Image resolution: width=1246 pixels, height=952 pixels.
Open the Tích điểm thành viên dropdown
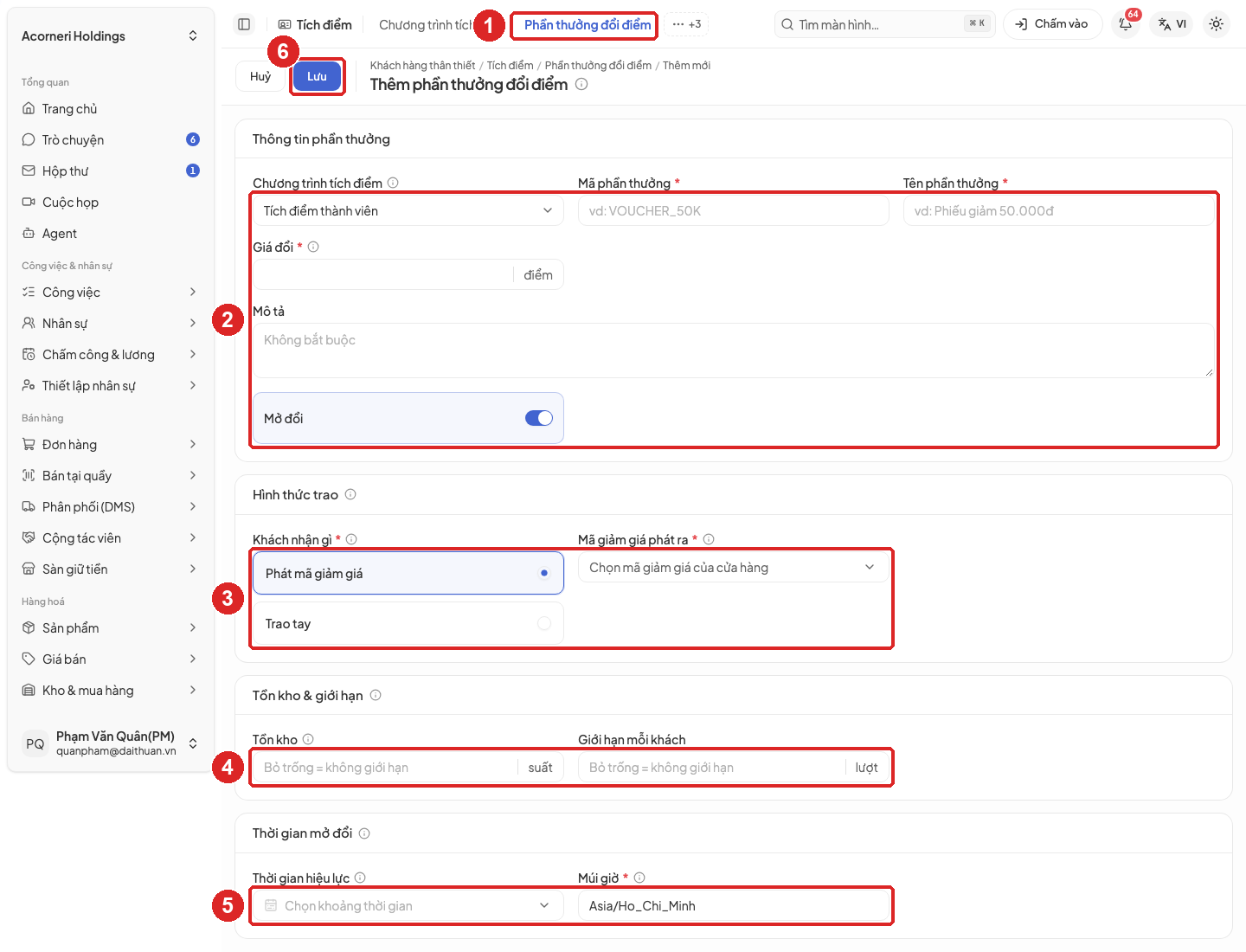[408, 210]
